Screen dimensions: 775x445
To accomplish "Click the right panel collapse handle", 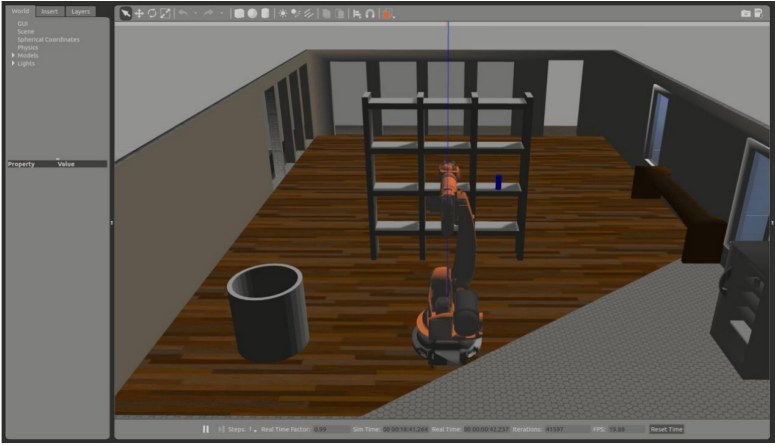I will [x=772, y=222].
